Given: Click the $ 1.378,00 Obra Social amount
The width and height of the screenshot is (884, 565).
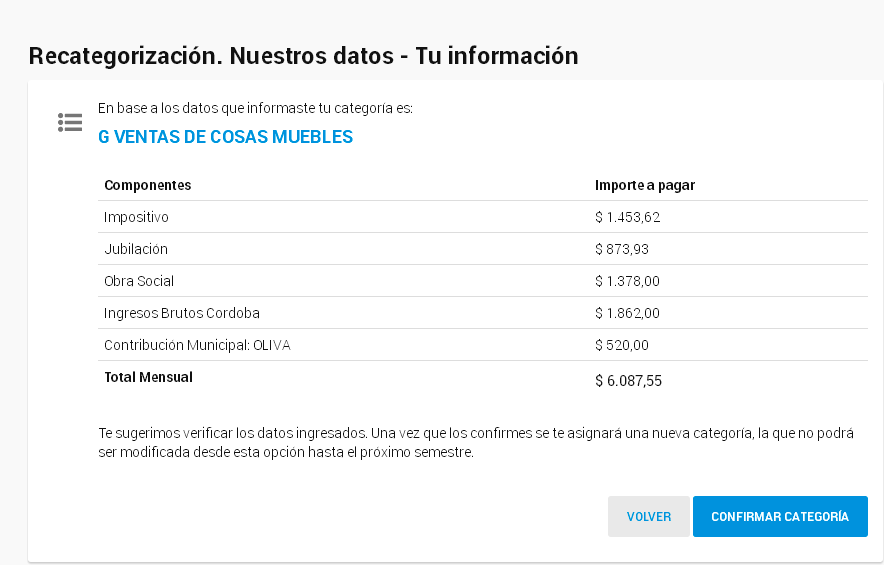Looking at the screenshot, I should pyautogui.click(x=627, y=281).
